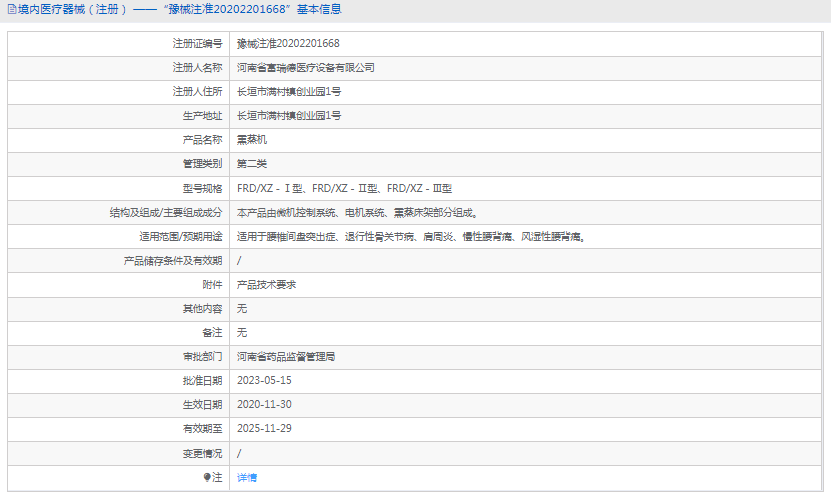Click the lightbulb icon next to 注
The image size is (831, 494).
pos(207,478)
